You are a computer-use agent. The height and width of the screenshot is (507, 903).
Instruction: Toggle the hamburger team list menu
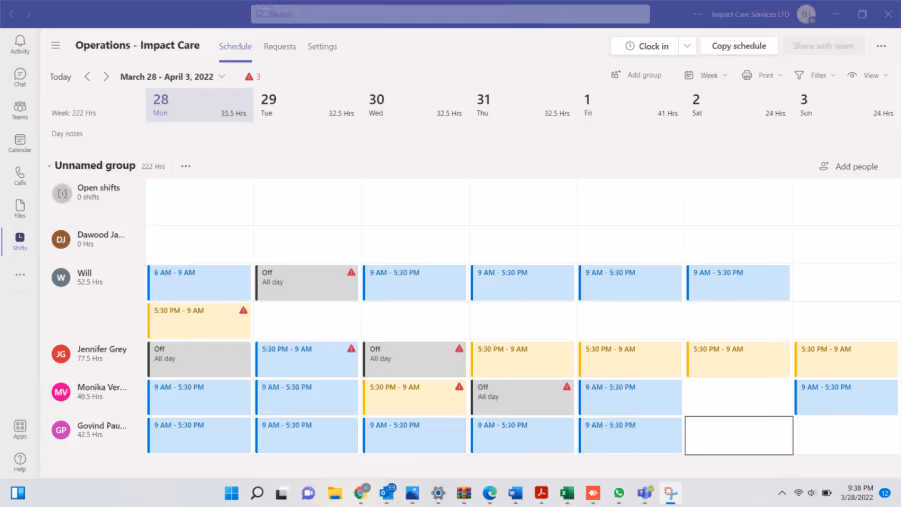[x=55, y=45]
